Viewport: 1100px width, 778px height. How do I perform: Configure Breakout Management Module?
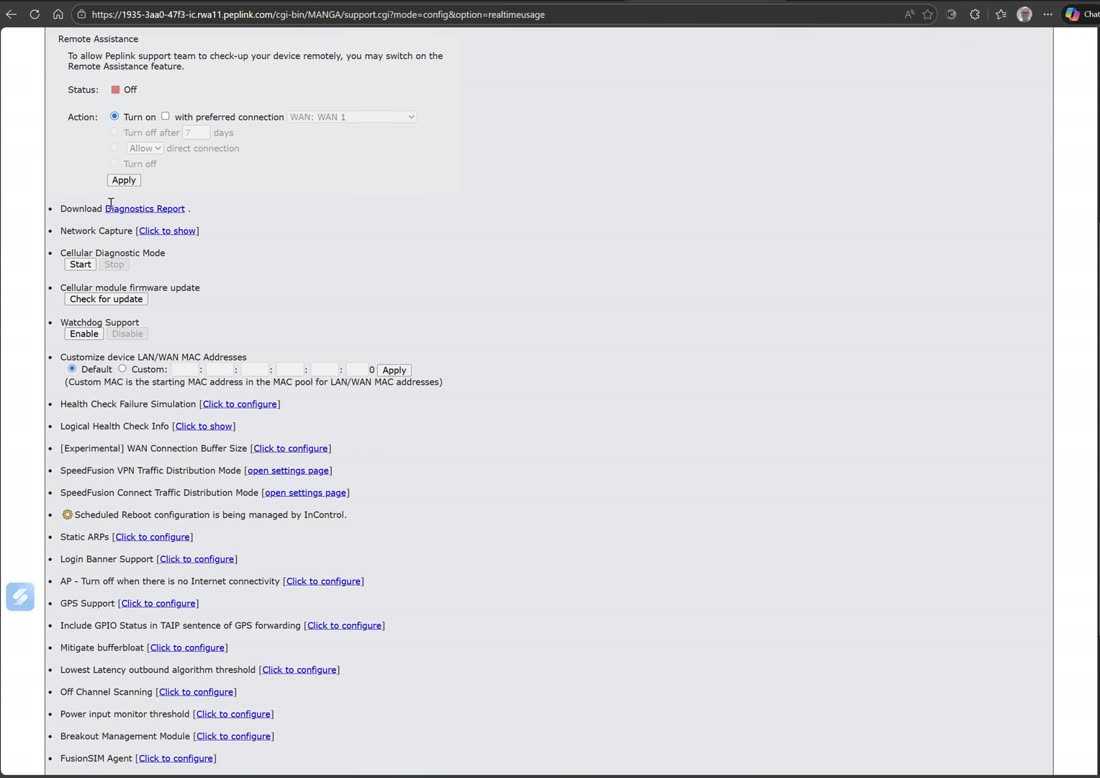[233, 736]
